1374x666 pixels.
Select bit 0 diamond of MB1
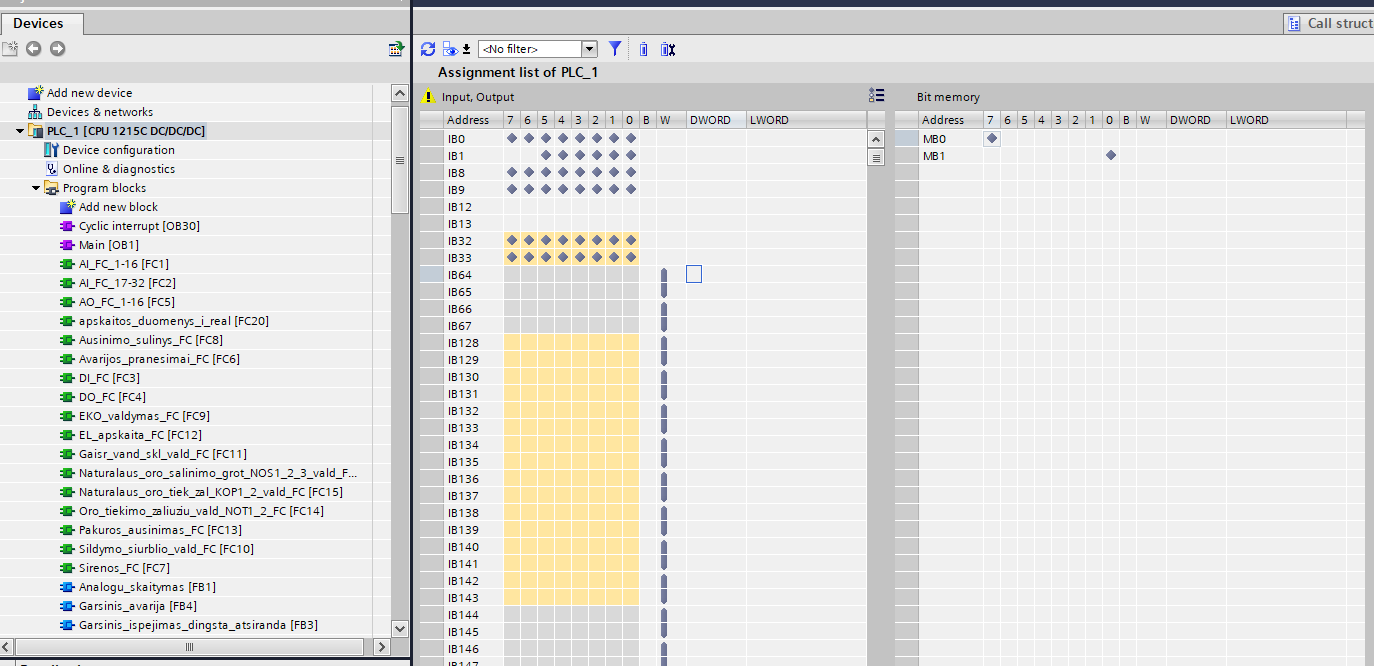(x=1110, y=156)
